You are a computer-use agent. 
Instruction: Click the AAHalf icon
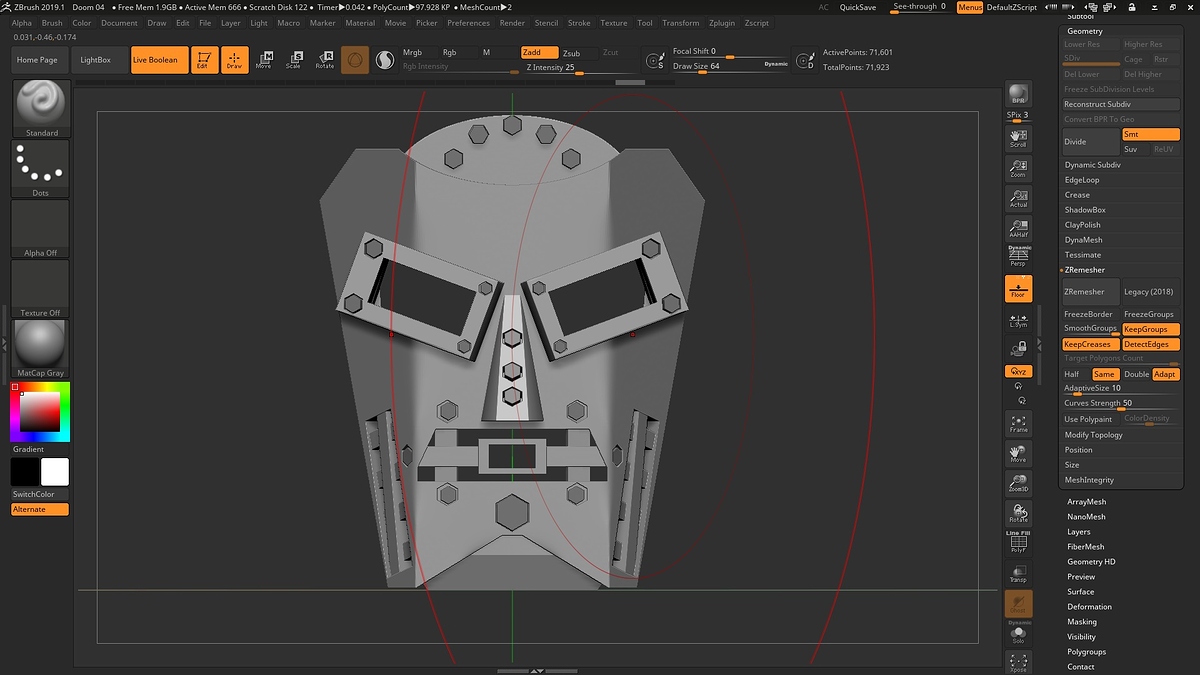pyautogui.click(x=1018, y=228)
